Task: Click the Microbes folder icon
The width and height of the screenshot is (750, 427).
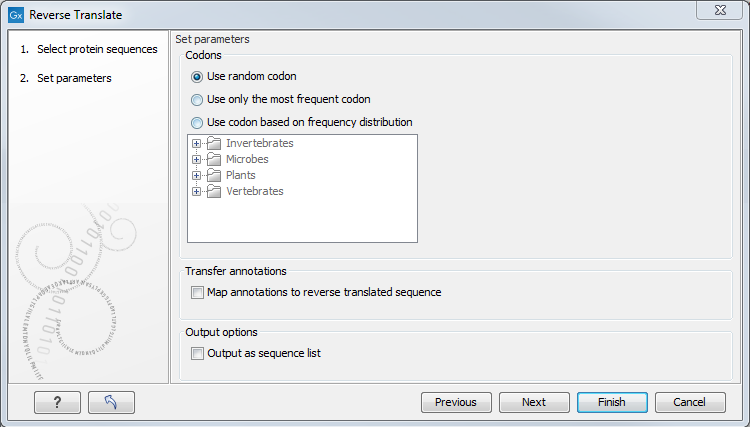Action: coord(214,159)
